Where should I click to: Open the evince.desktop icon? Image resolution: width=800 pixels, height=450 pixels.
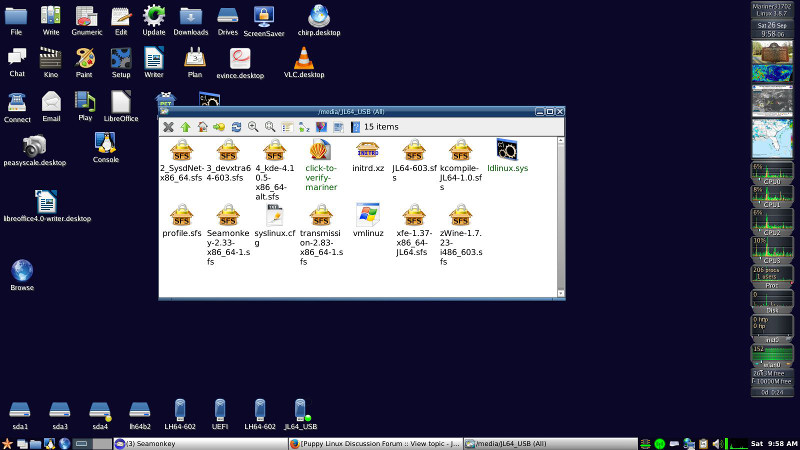click(x=240, y=63)
